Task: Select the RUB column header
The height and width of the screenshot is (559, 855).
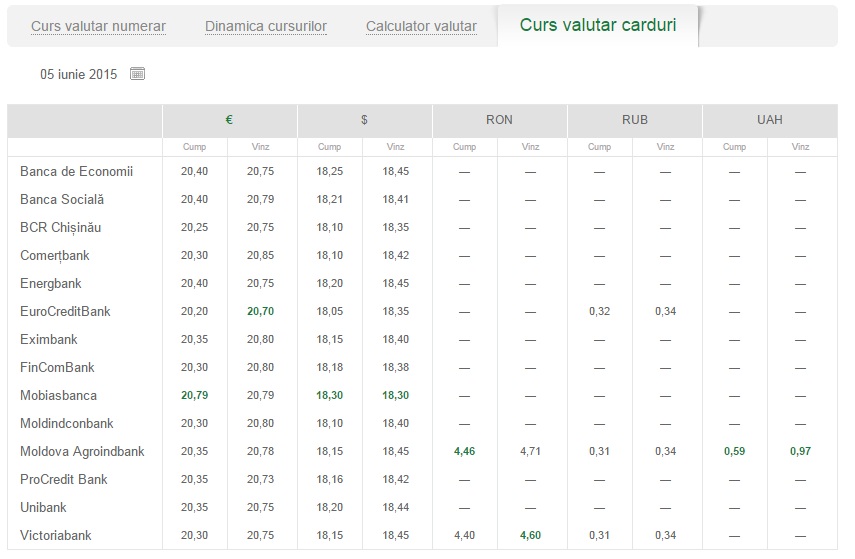Action: tap(635, 120)
